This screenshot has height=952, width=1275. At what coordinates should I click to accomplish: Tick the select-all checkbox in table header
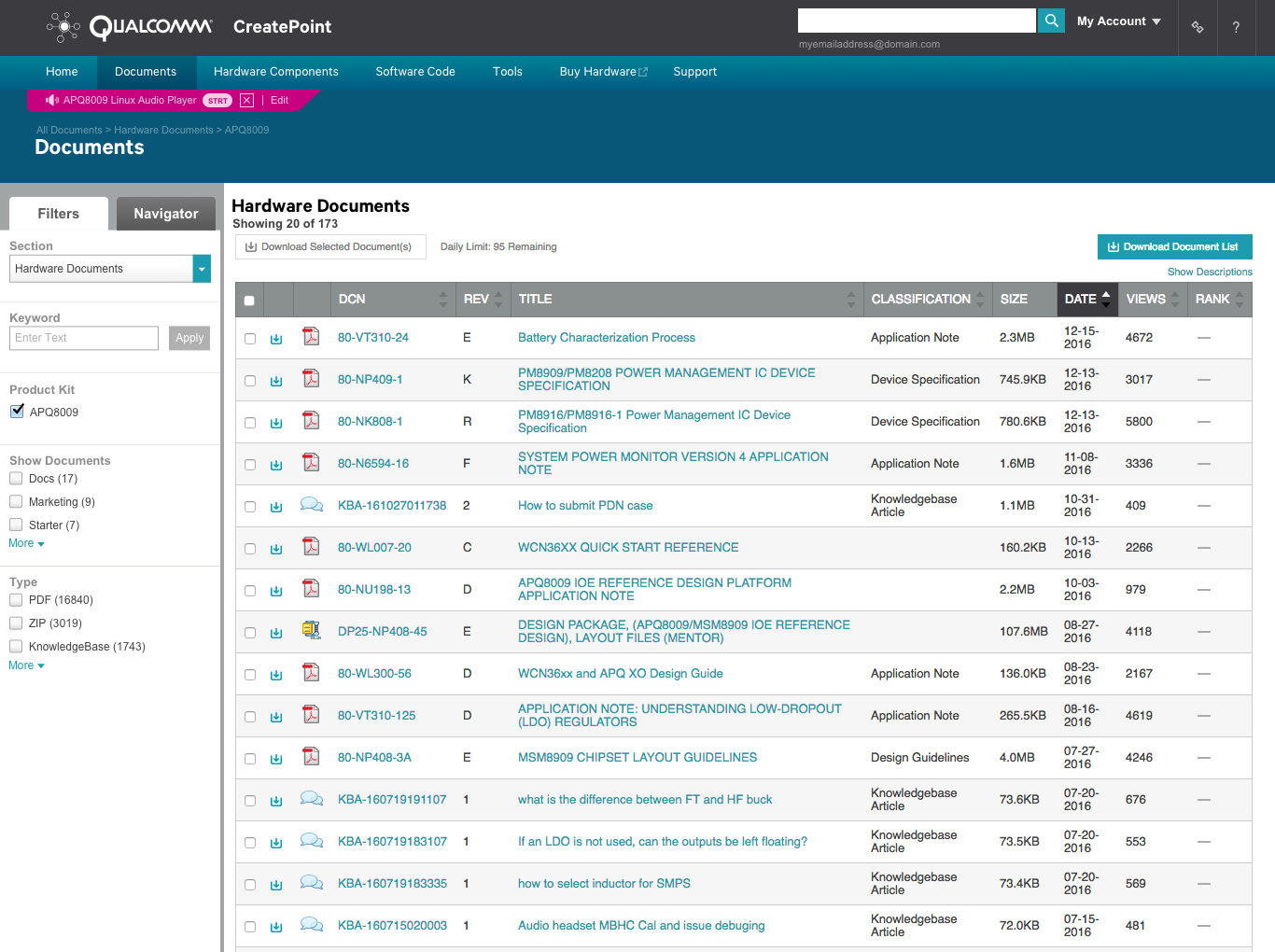(249, 301)
